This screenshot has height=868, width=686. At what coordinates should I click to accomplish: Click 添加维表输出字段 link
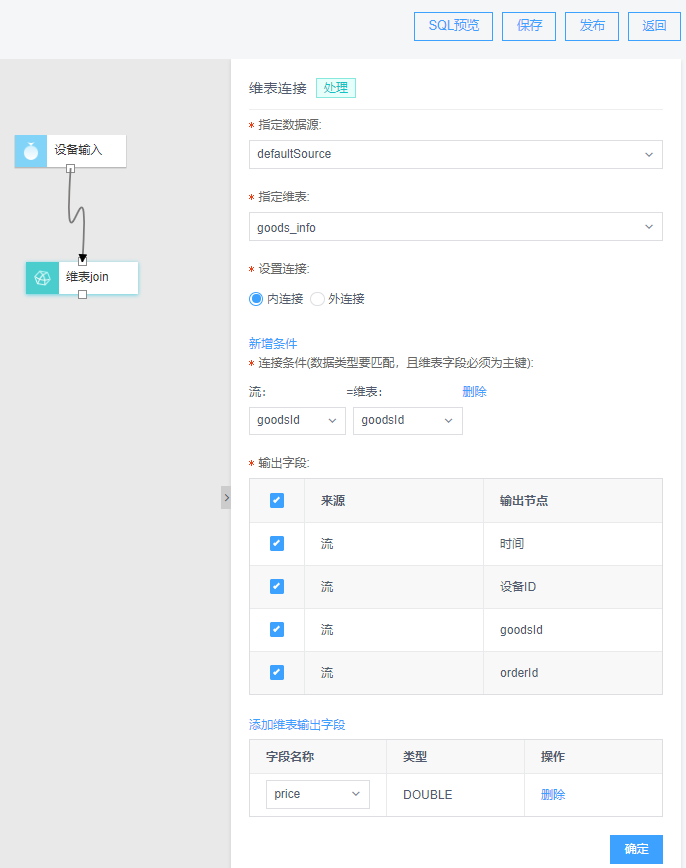297,725
